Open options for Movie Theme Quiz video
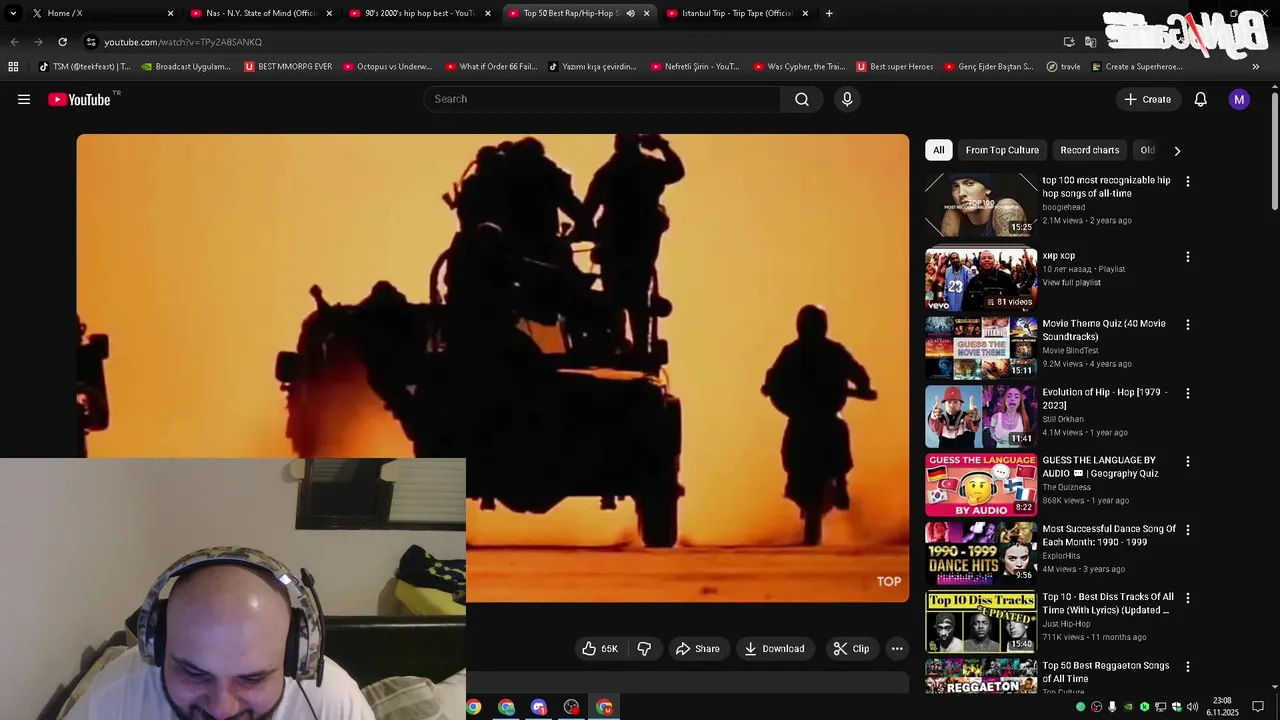The width and height of the screenshot is (1280, 720). (1187, 325)
